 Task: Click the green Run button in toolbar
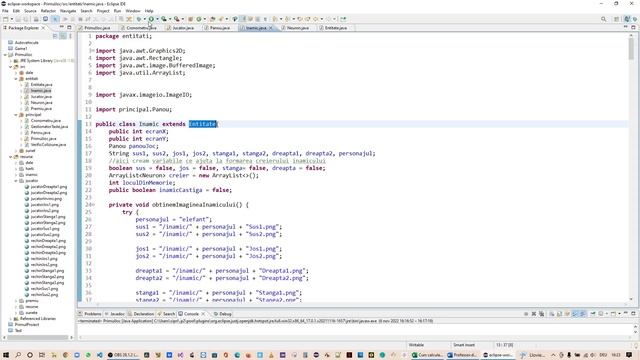point(151,19)
